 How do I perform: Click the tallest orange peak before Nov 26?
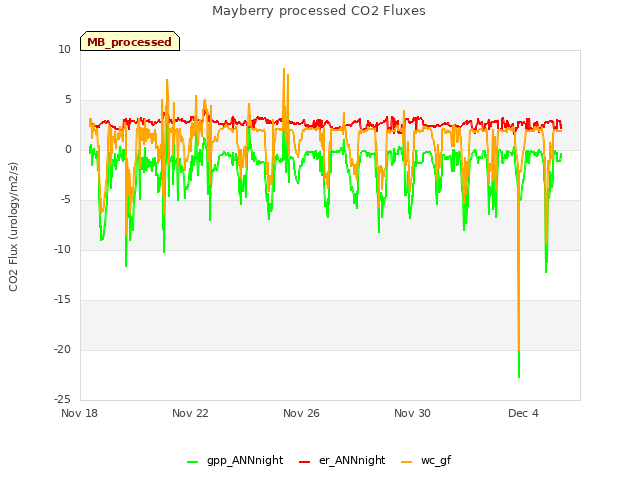[284, 71]
